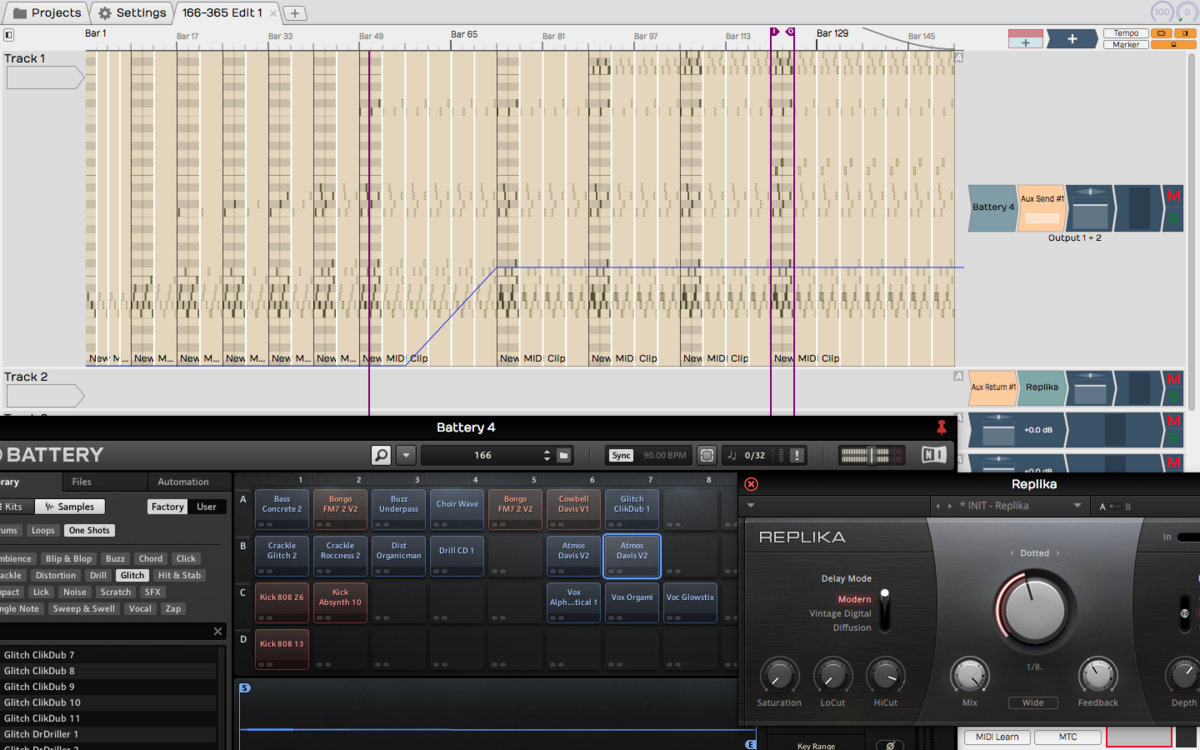Click the Battery engine settings icon beside BPM

click(x=707, y=455)
